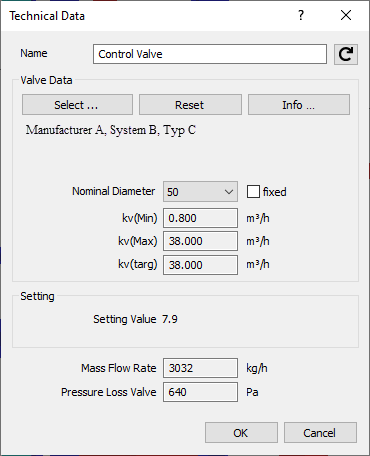Click the kv(Max) label
370x456 pixels.
tap(138, 241)
